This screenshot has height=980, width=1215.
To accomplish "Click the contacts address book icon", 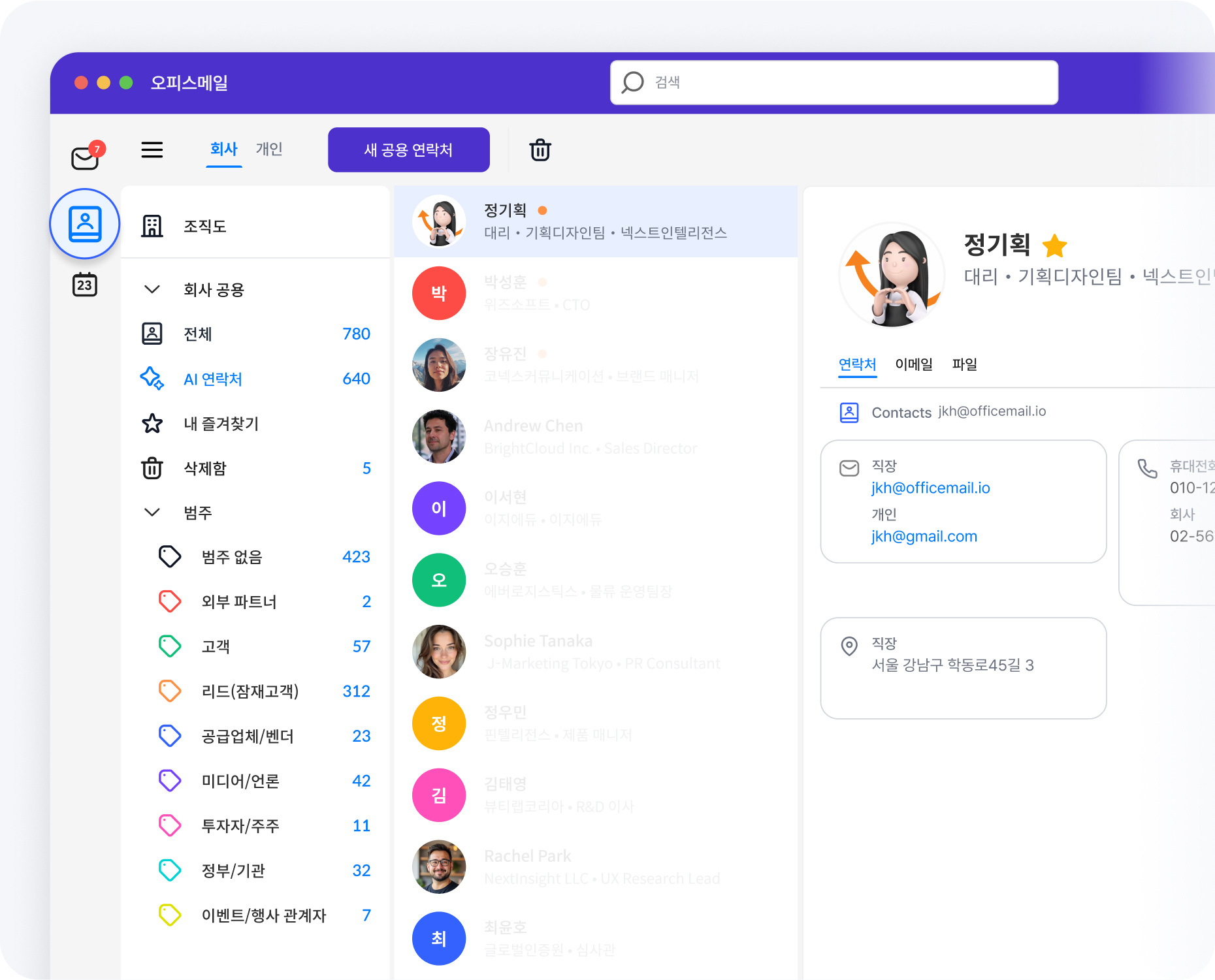I will tap(85, 224).
